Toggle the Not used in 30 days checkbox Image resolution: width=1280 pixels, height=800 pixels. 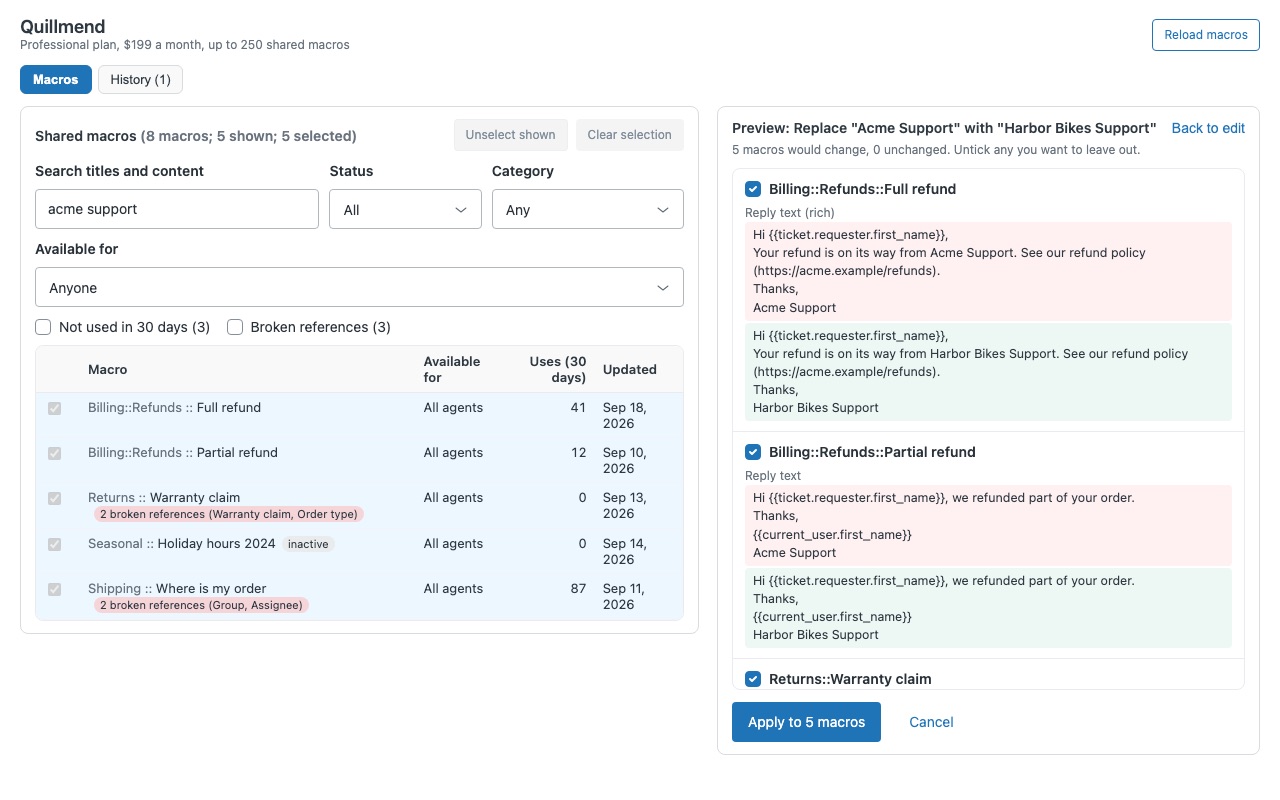43,327
